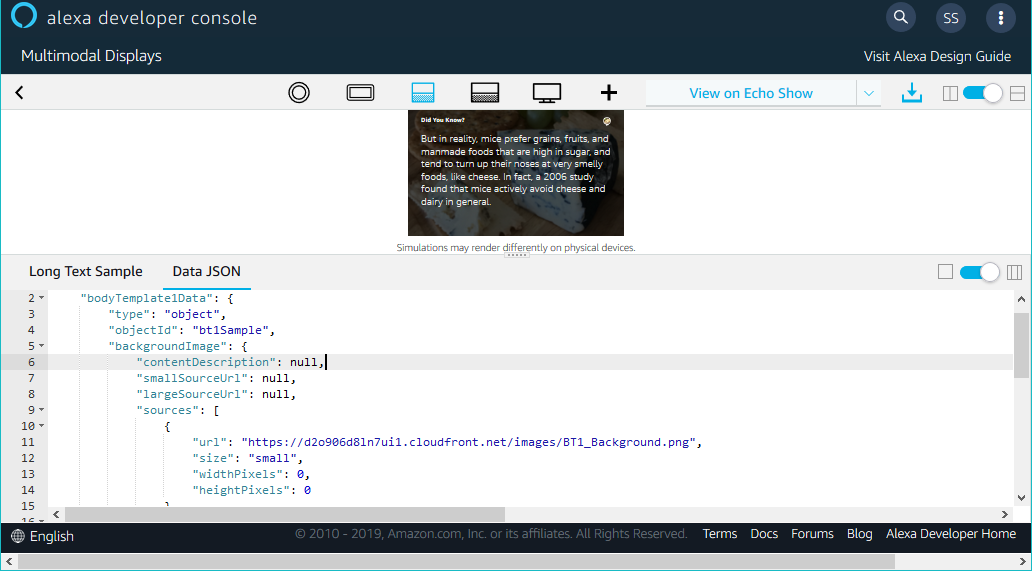The width and height of the screenshot is (1032, 571).
Task: Open search with the magnifier icon
Action: pyautogui.click(x=901, y=17)
